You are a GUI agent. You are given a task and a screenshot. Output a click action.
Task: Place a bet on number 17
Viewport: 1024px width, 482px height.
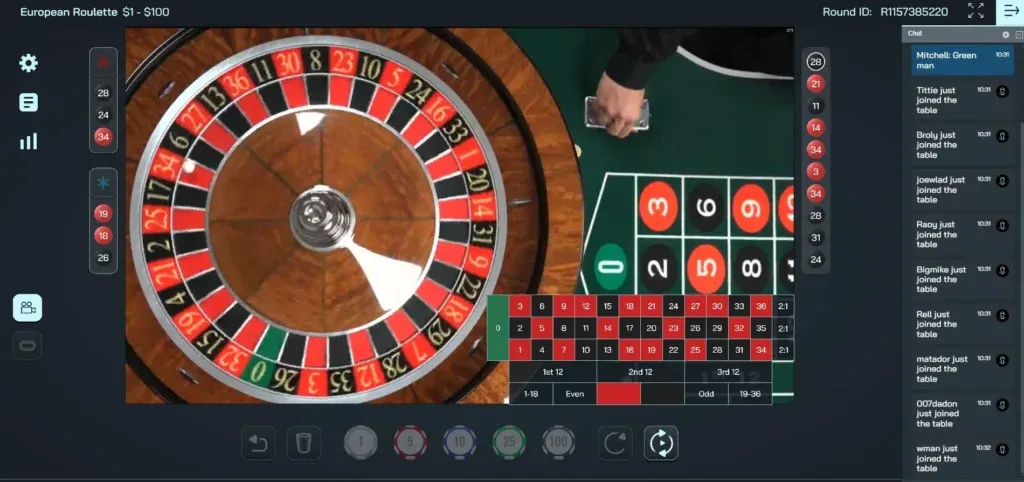[630, 329]
